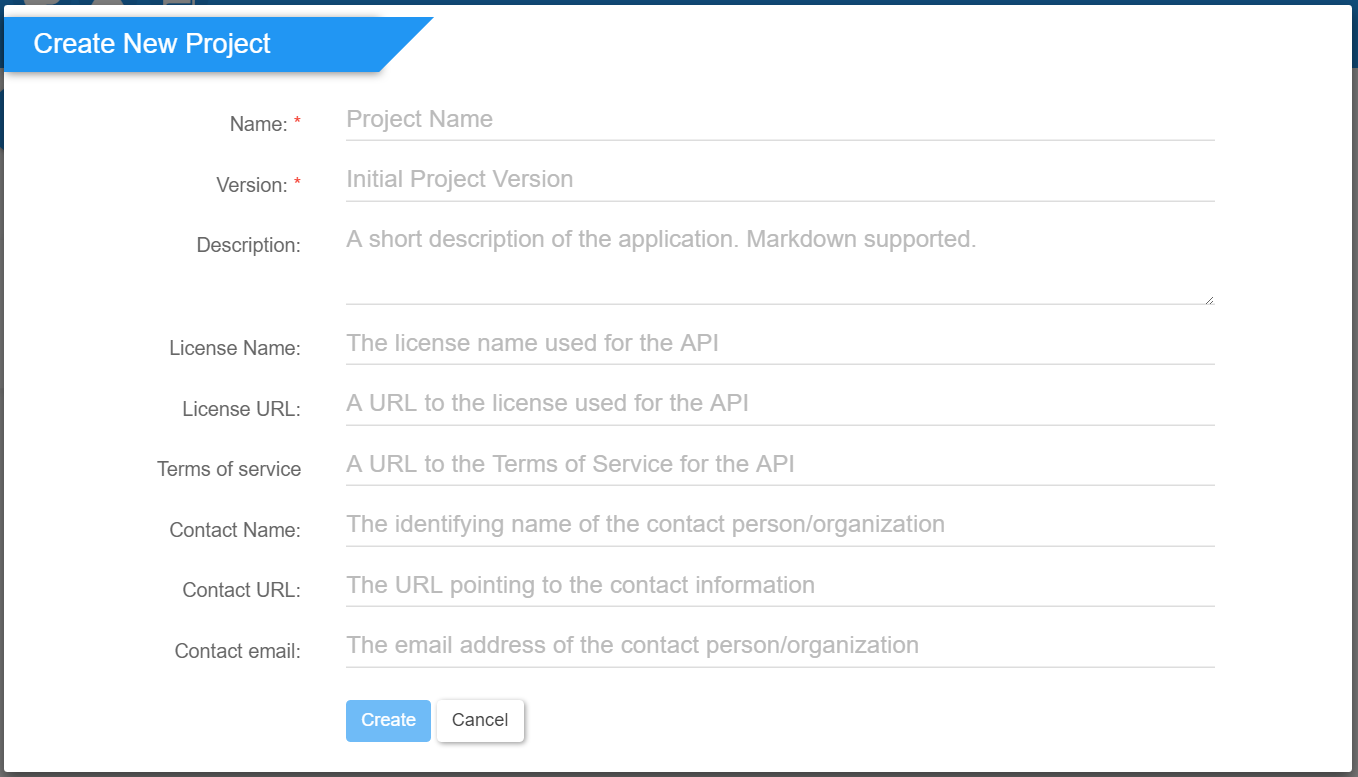Focus the Terms of Service URL field
Image resolution: width=1358 pixels, height=777 pixels.
pyautogui.click(x=780, y=465)
